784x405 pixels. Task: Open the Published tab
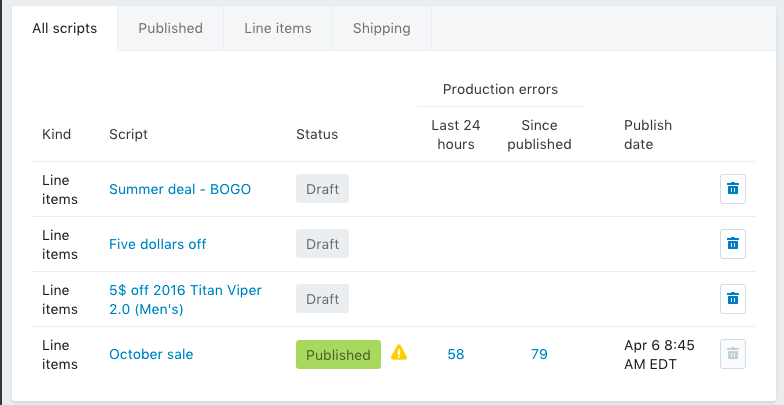point(170,28)
